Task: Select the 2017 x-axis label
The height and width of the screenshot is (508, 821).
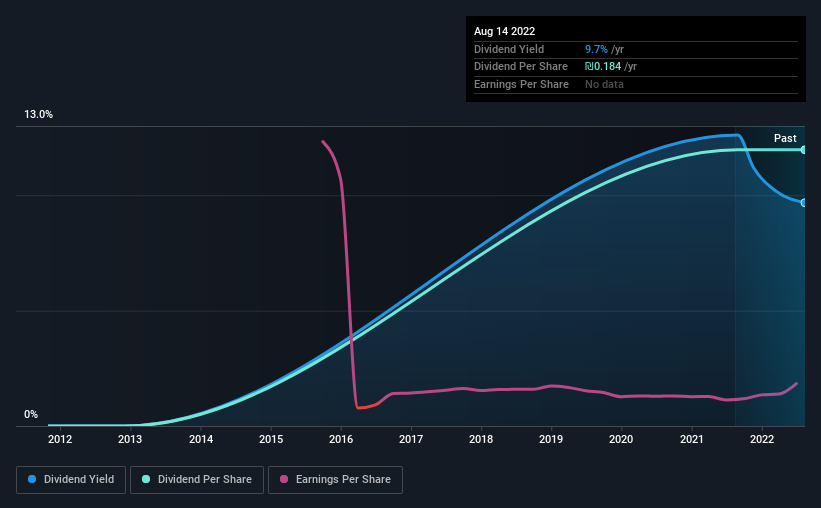Action: point(411,439)
